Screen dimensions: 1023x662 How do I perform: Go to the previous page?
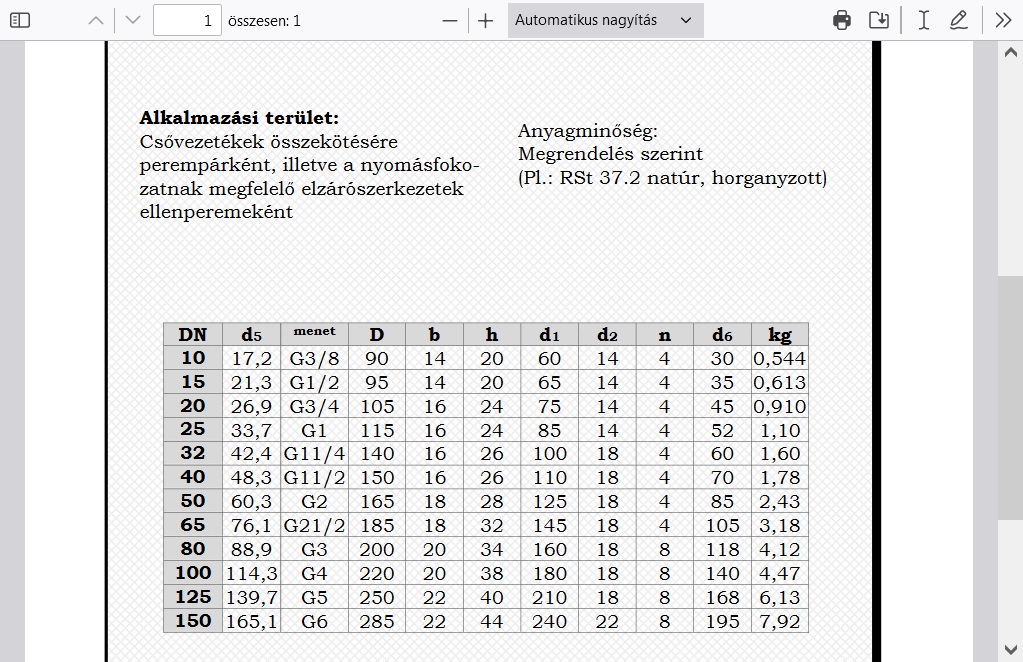(96, 20)
